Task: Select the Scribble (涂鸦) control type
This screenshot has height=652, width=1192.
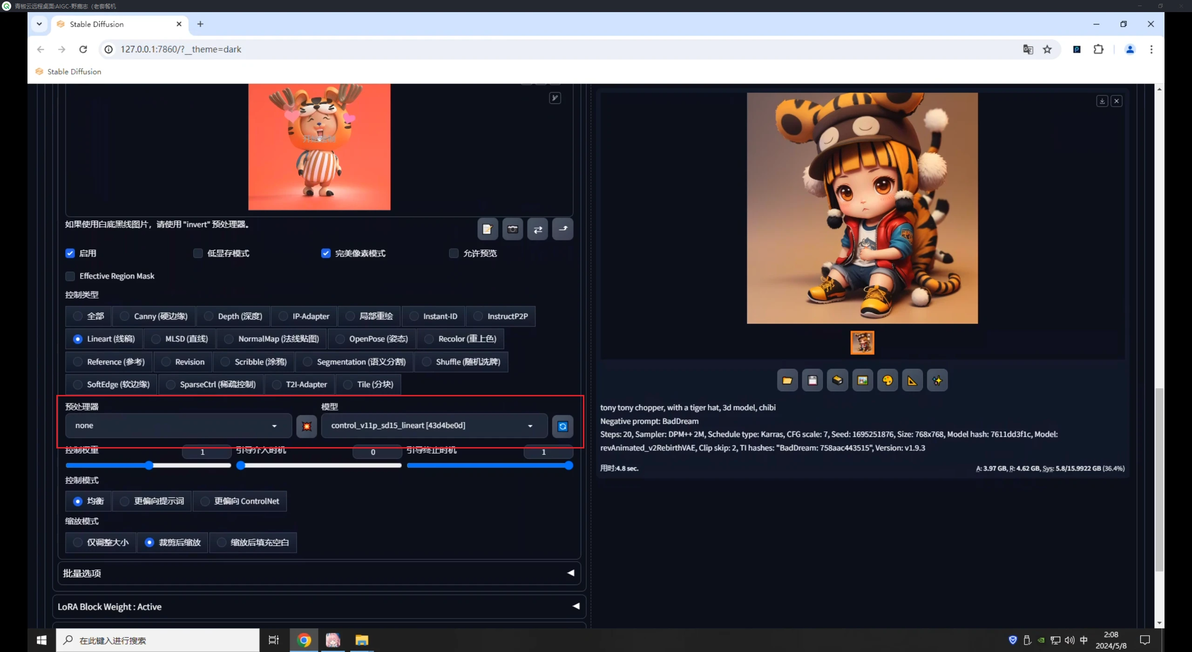Action: pyautogui.click(x=254, y=362)
